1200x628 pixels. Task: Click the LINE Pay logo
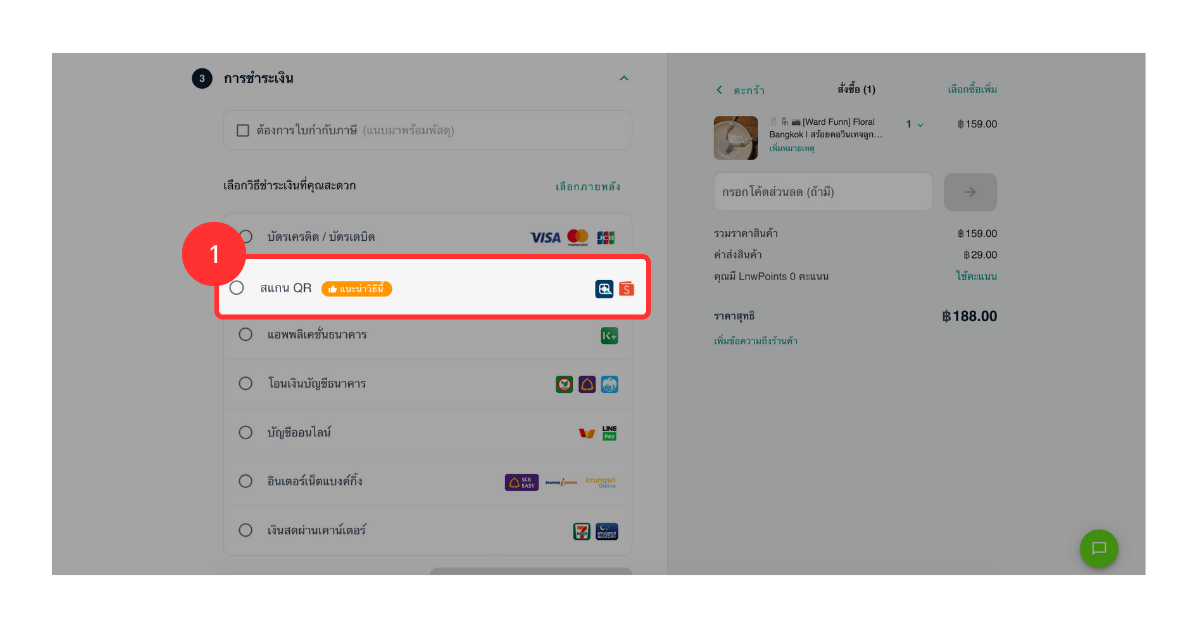pos(609,433)
